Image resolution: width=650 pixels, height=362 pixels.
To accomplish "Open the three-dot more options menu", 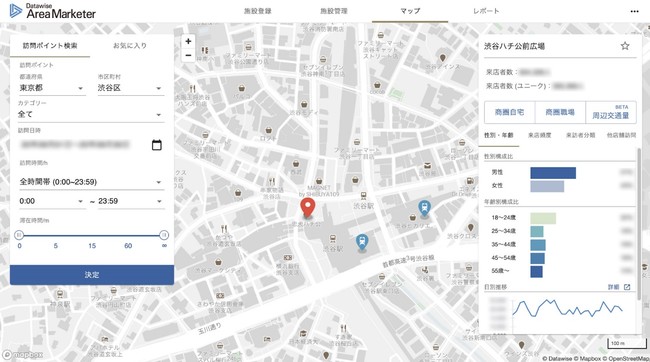I will (634, 11).
